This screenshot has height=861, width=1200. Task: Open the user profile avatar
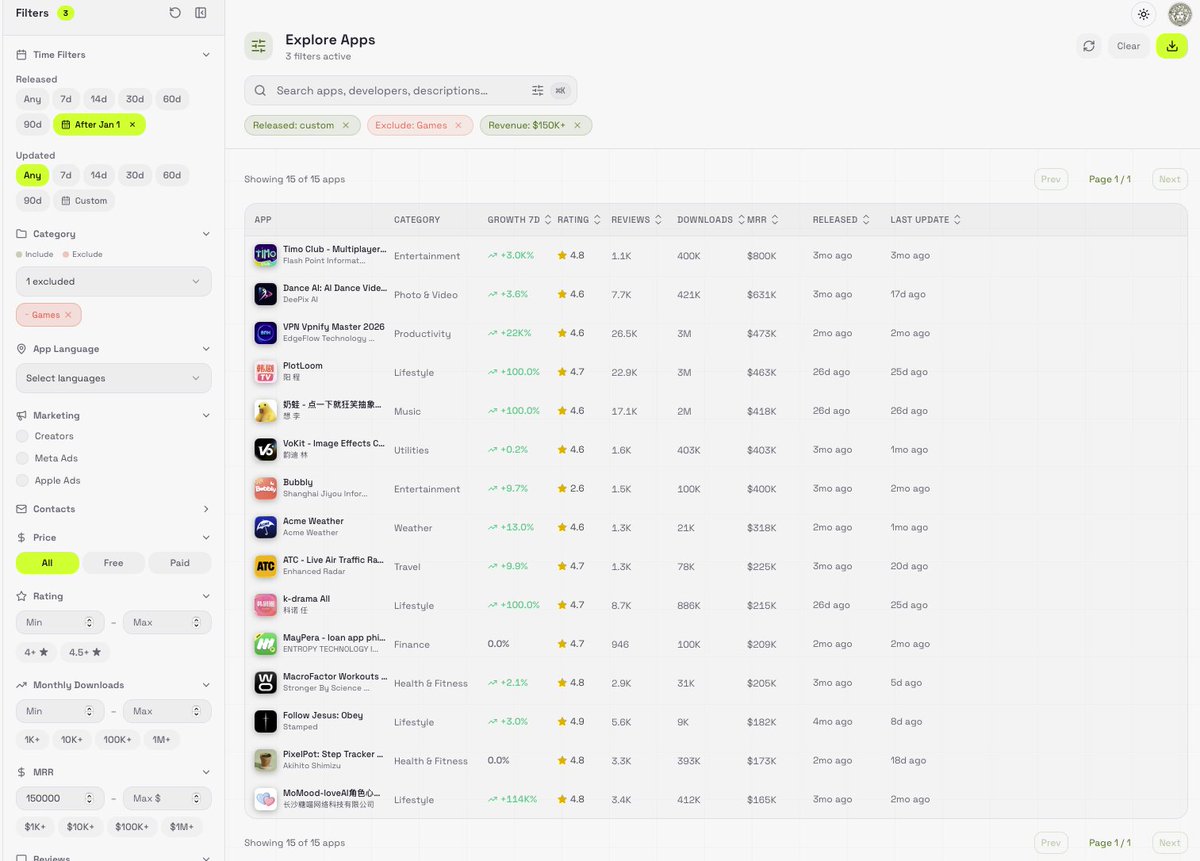click(x=1180, y=14)
